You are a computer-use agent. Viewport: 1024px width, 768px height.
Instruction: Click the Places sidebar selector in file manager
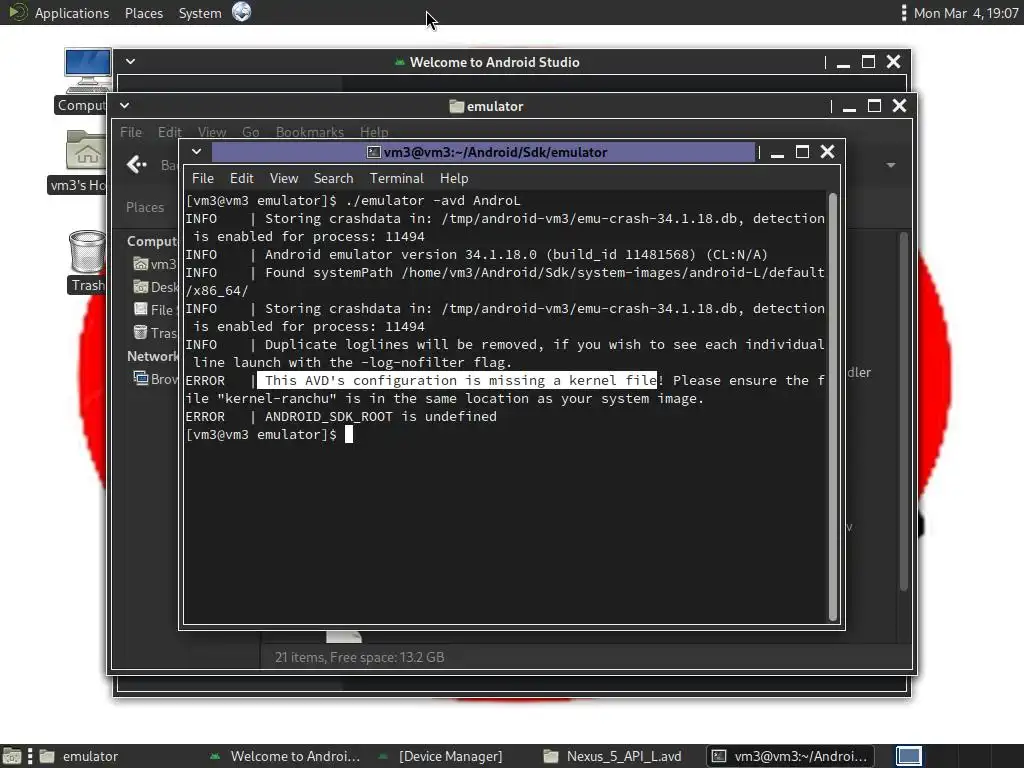[145, 207]
